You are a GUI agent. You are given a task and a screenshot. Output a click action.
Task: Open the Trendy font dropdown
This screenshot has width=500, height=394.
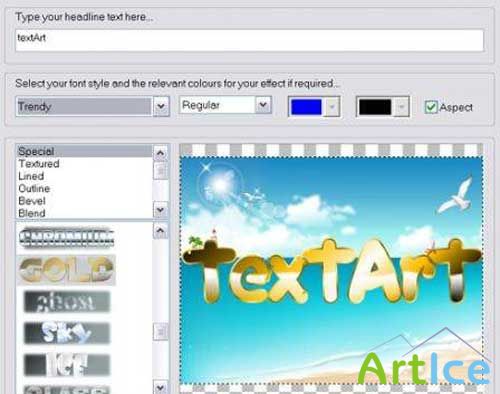[x=161, y=106]
